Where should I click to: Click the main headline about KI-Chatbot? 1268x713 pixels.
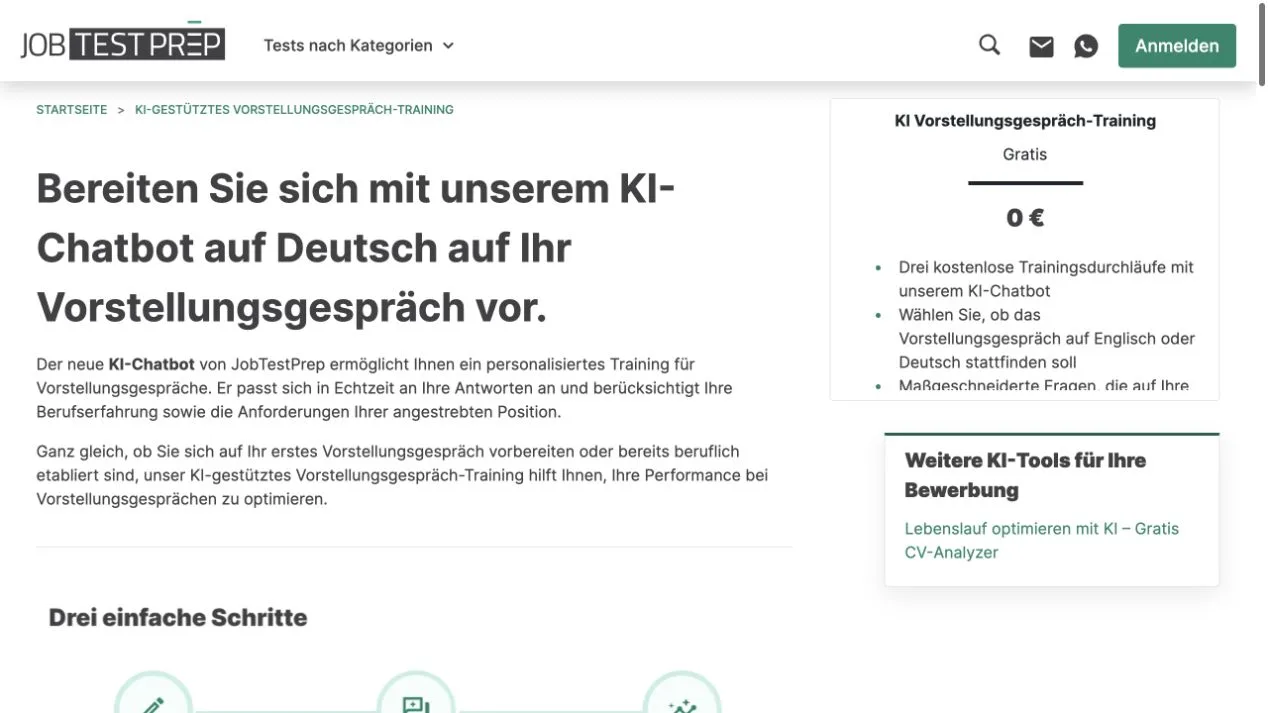tap(356, 248)
